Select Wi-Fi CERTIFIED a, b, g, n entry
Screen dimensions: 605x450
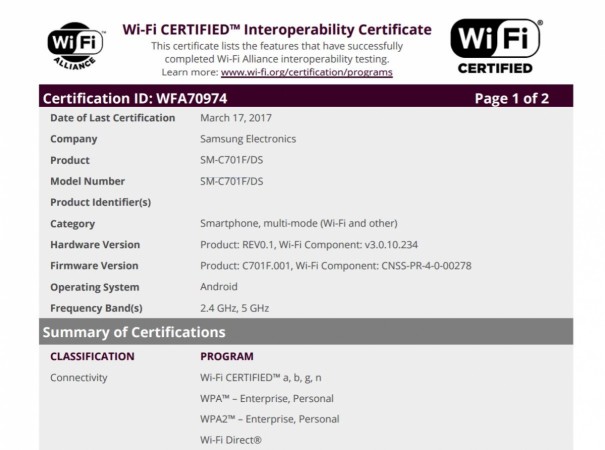261,377
